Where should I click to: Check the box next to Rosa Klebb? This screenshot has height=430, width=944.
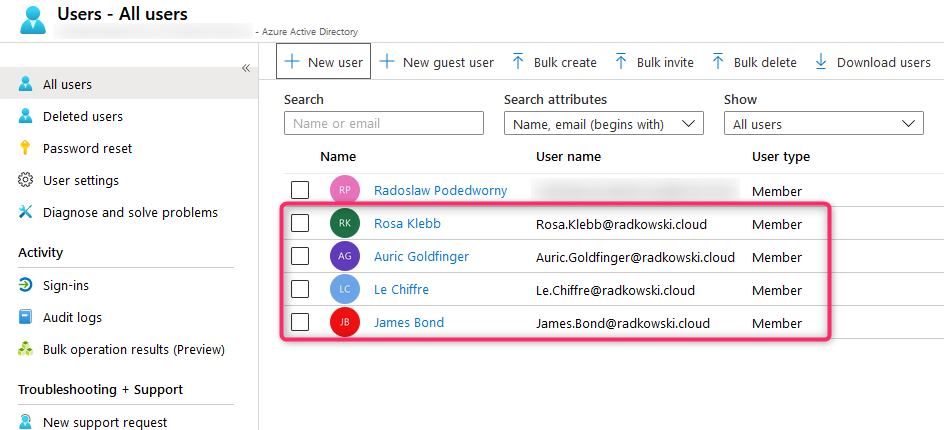click(x=300, y=223)
